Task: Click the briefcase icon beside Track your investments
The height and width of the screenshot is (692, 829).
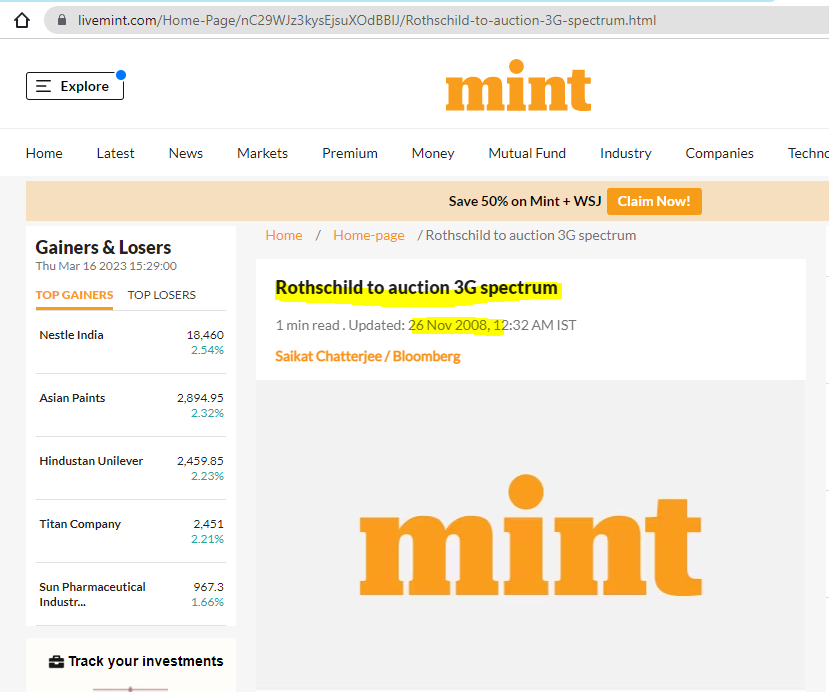Action: (x=56, y=661)
